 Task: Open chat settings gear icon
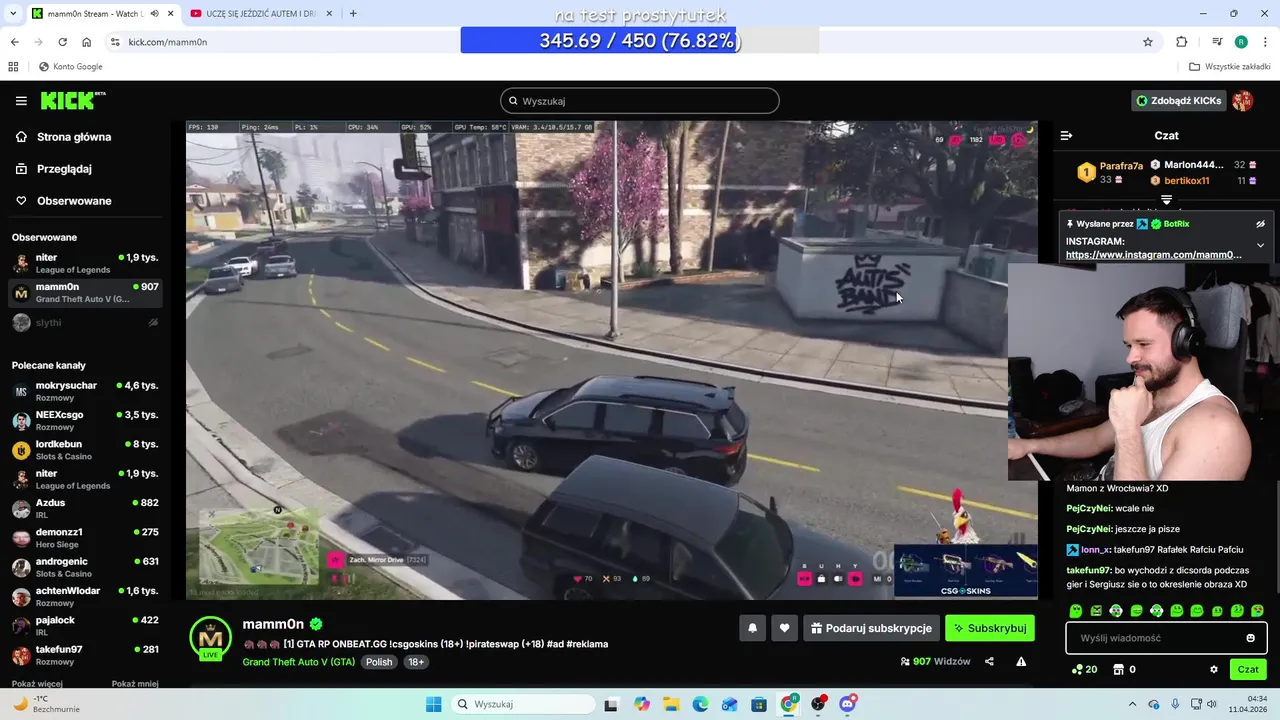[1214, 669]
